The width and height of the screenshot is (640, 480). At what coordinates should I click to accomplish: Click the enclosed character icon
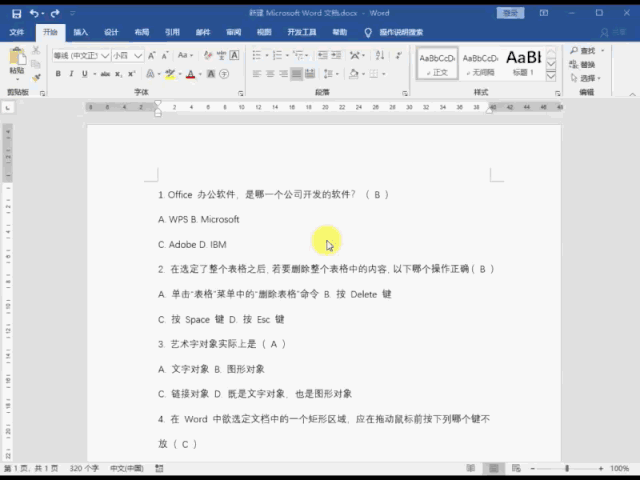click(x=224, y=74)
